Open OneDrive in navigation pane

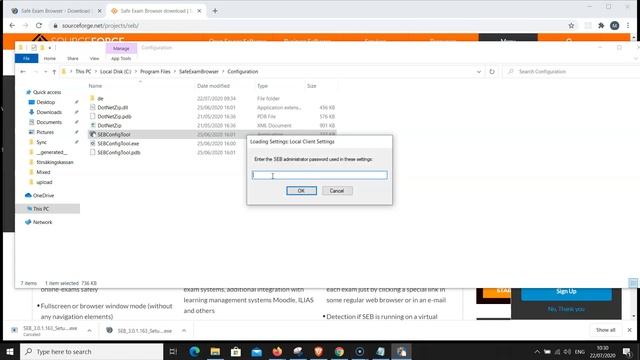[43, 196]
